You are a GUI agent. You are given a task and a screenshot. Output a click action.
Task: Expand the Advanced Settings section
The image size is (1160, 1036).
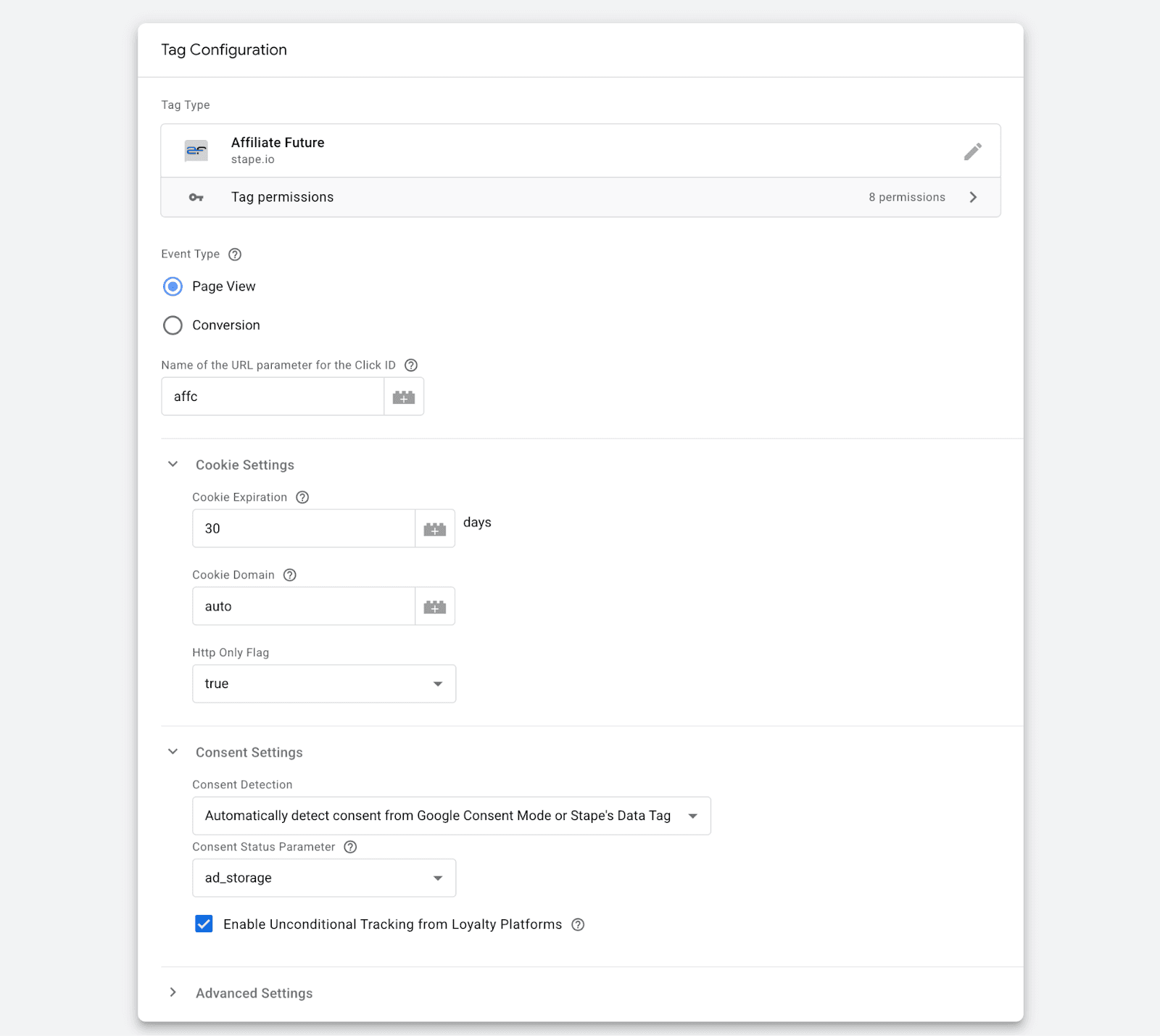173,993
